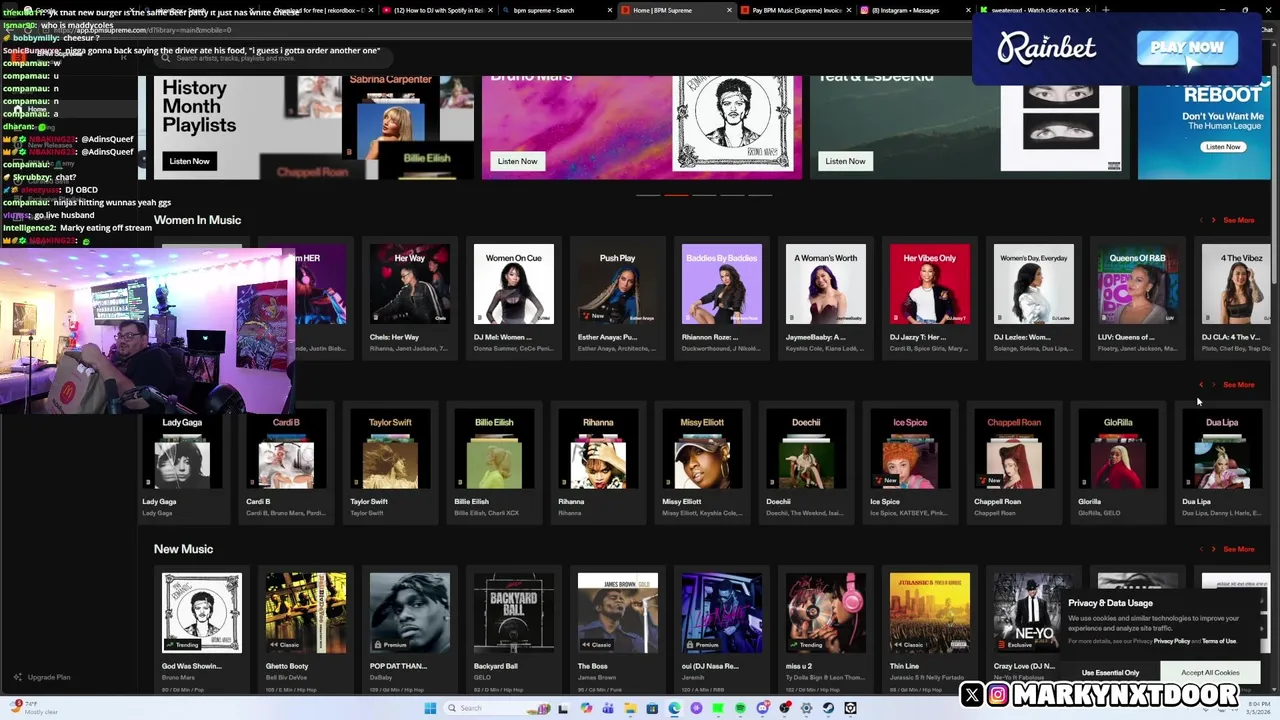Click Listen Now on History Month Playlists banner
The height and width of the screenshot is (720, 1280).
[189, 161]
